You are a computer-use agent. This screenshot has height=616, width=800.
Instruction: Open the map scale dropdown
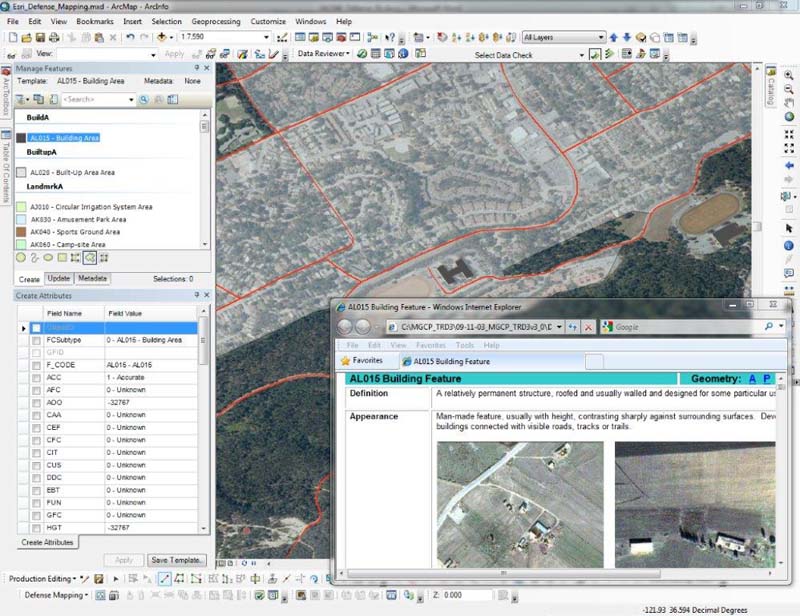coord(266,37)
